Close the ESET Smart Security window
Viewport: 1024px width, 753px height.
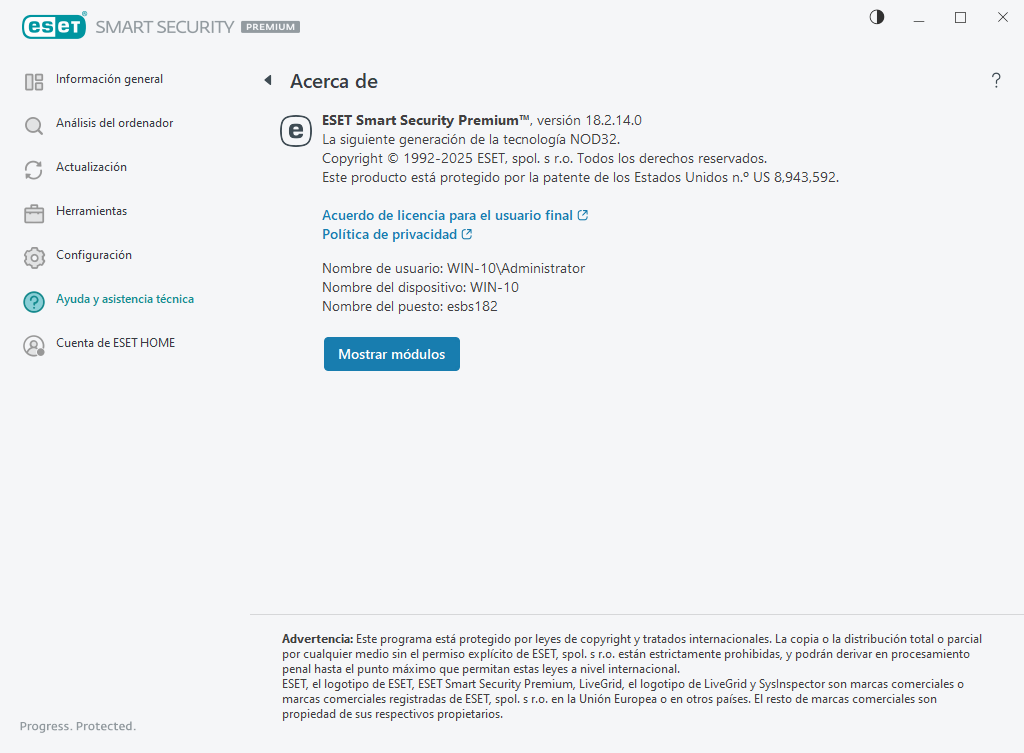click(x=1002, y=17)
